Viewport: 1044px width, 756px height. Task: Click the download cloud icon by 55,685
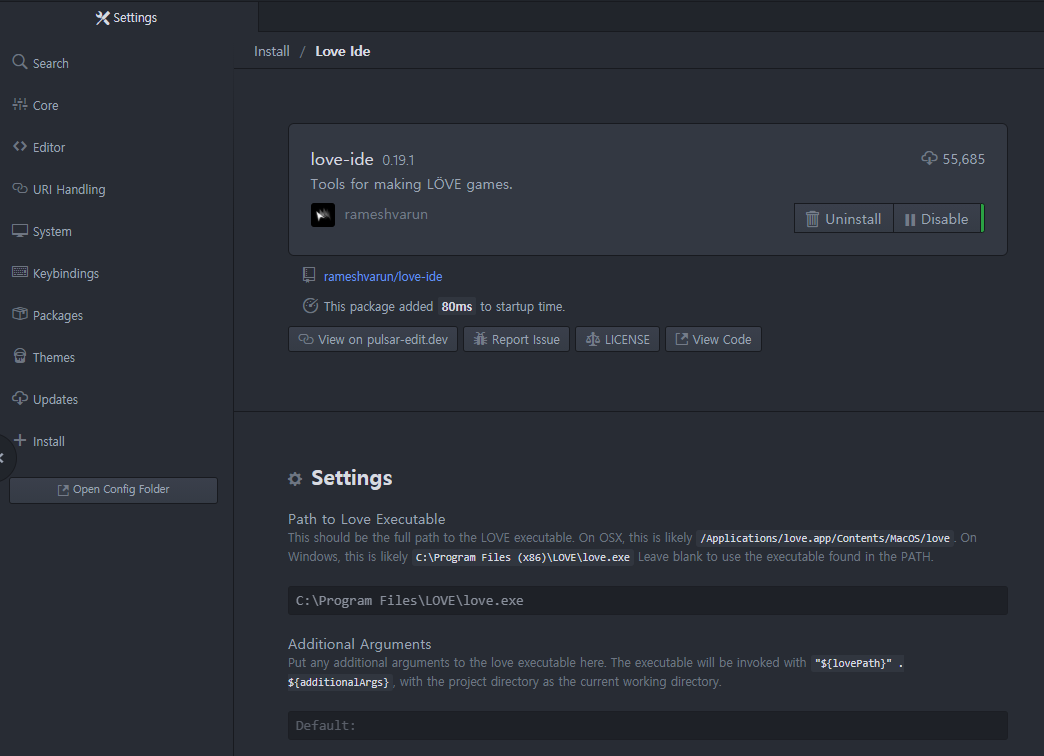pos(929,159)
